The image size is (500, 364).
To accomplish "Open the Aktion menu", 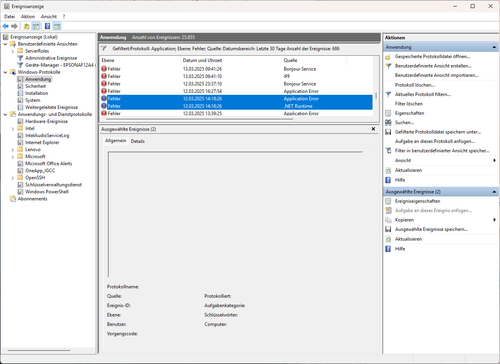I will [x=28, y=16].
